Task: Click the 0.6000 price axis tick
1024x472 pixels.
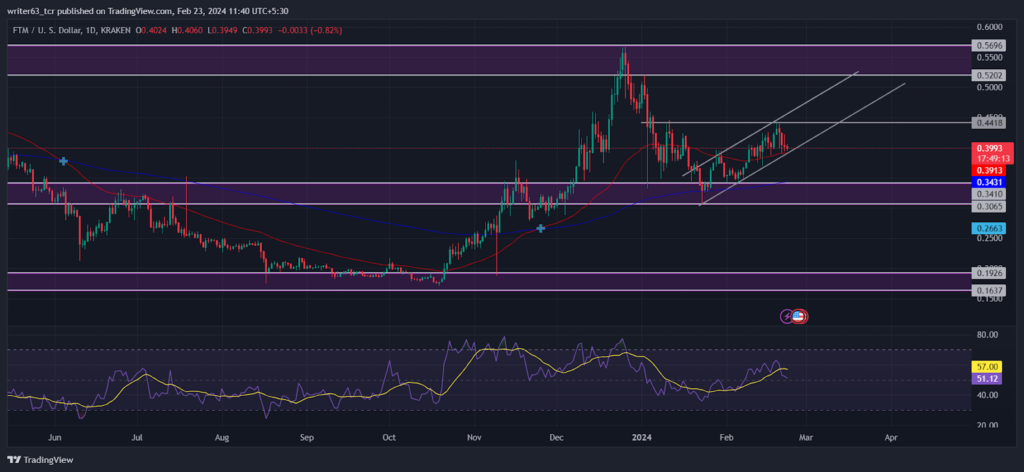Action: (989, 27)
